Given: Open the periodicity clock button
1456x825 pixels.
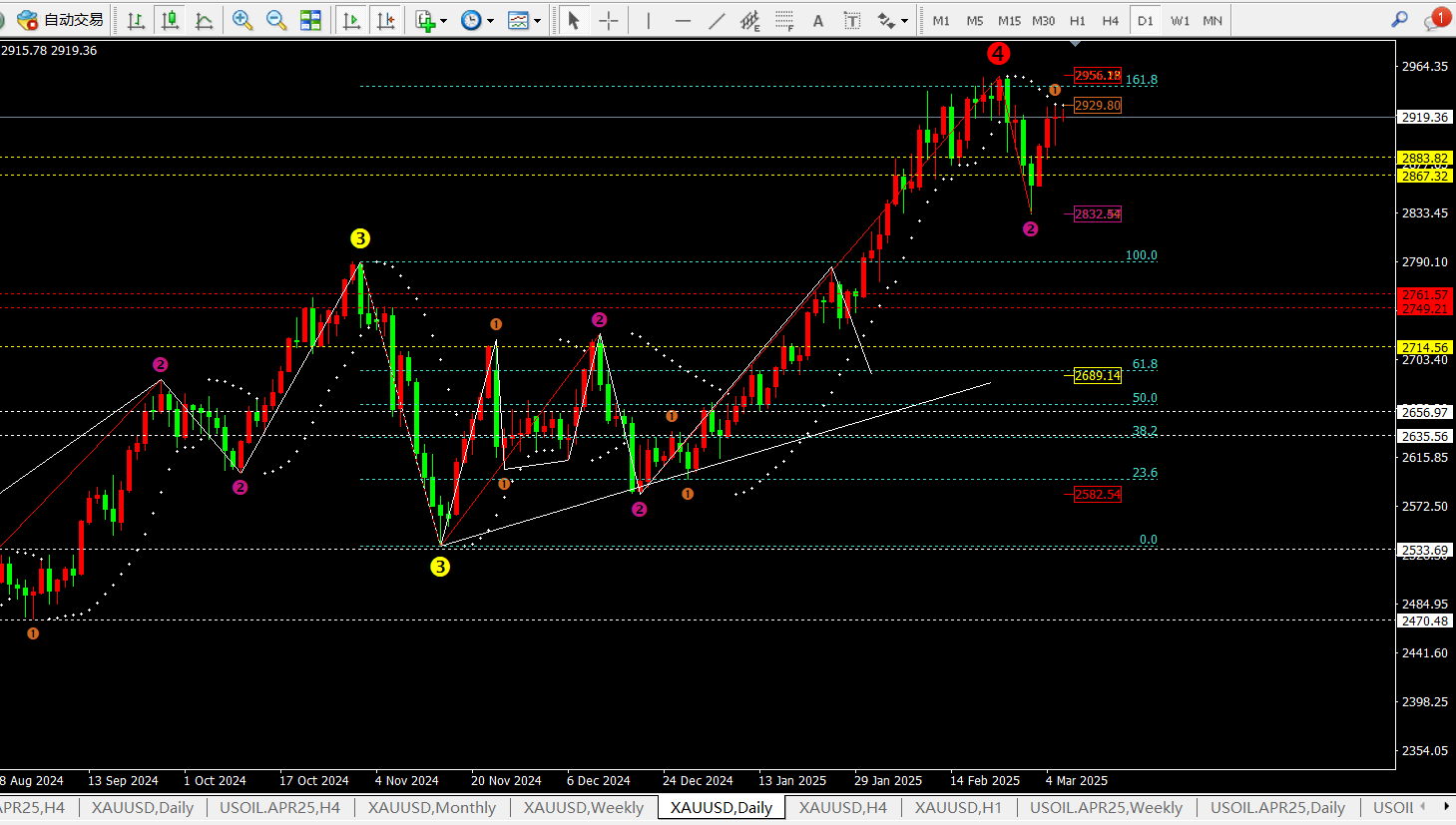Looking at the screenshot, I should (x=471, y=20).
